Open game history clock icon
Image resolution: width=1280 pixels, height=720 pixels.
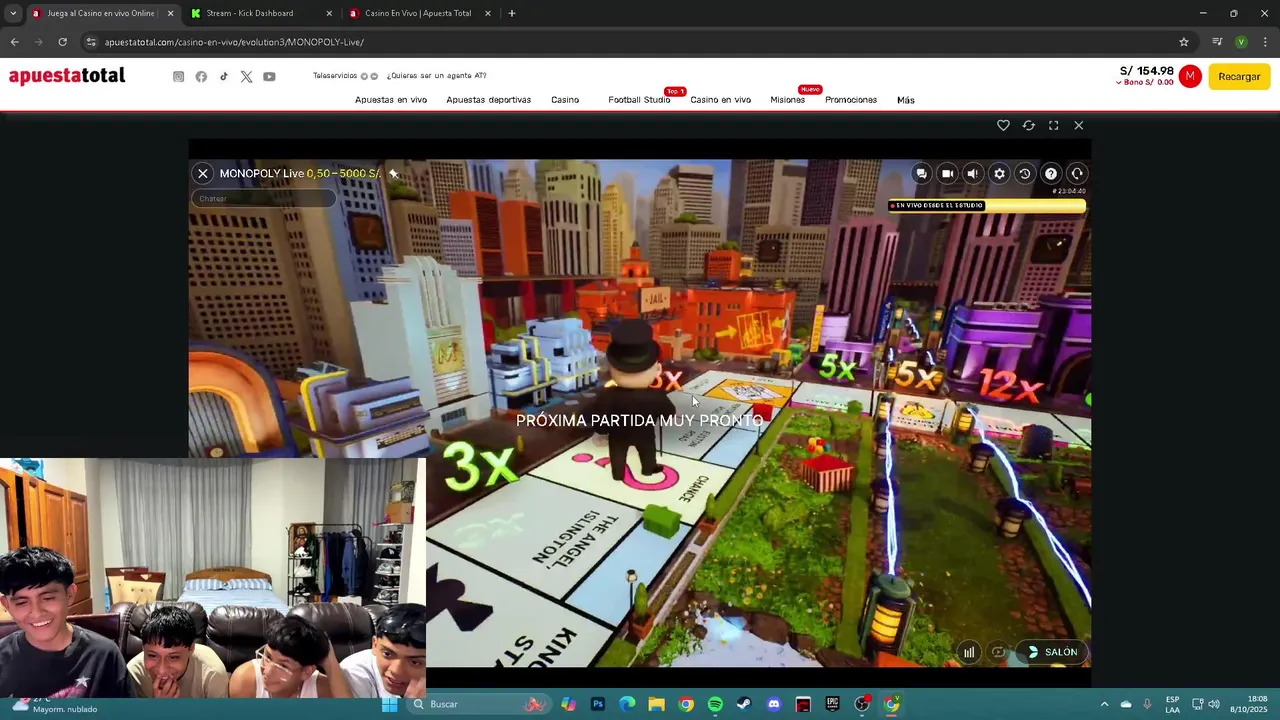pyautogui.click(x=1024, y=174)
